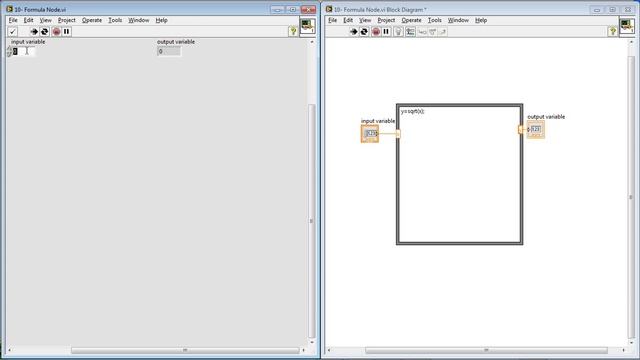Click the Block Diagram horizontal scrollbar thumb
The width and height of the screenshot is (640, 360).
[x=486, y=350]
